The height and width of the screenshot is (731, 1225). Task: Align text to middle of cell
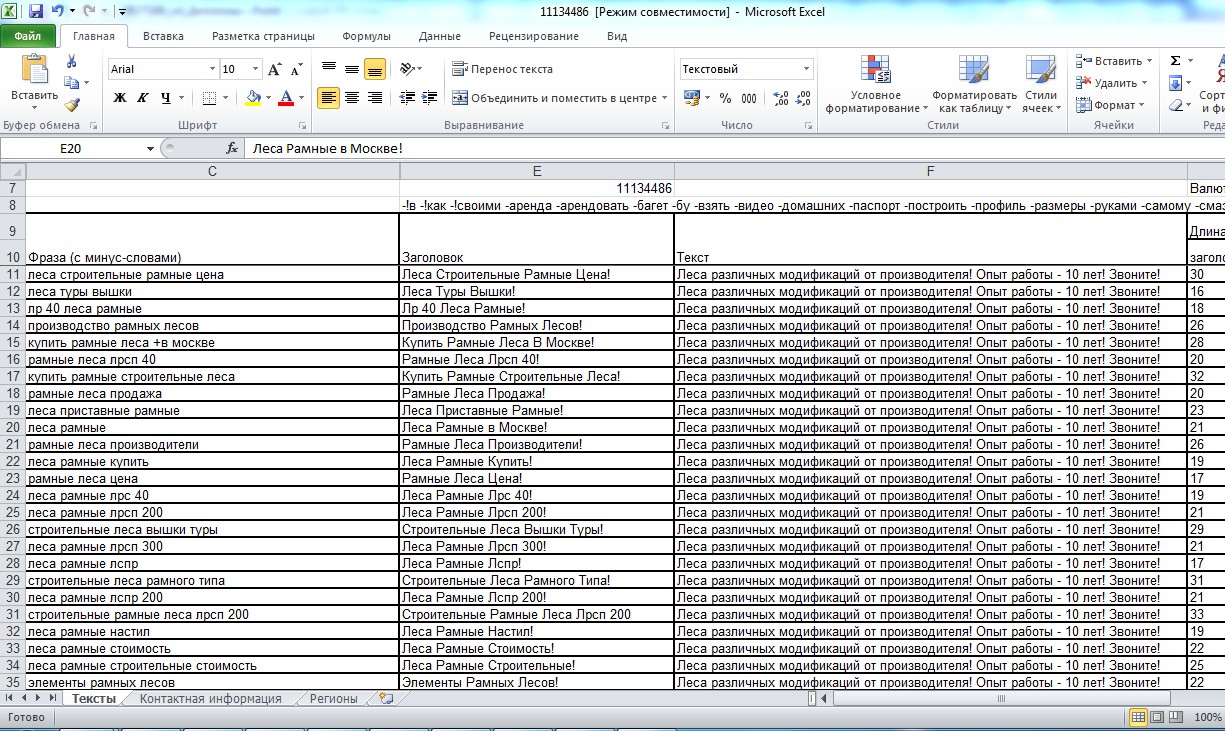[x=352, y=69]
